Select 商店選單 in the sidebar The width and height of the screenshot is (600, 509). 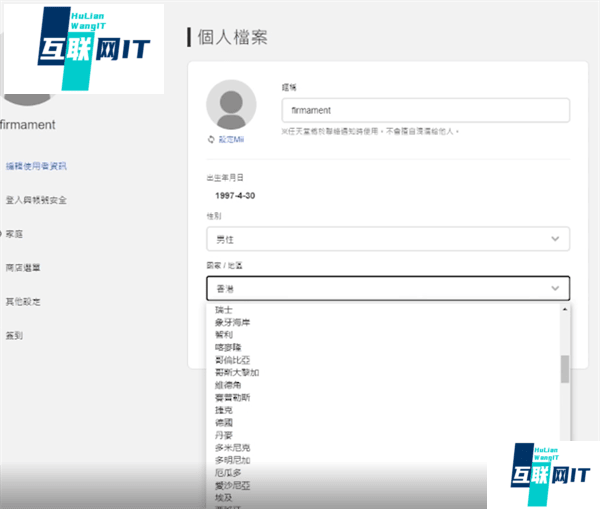tap(23, 267)
